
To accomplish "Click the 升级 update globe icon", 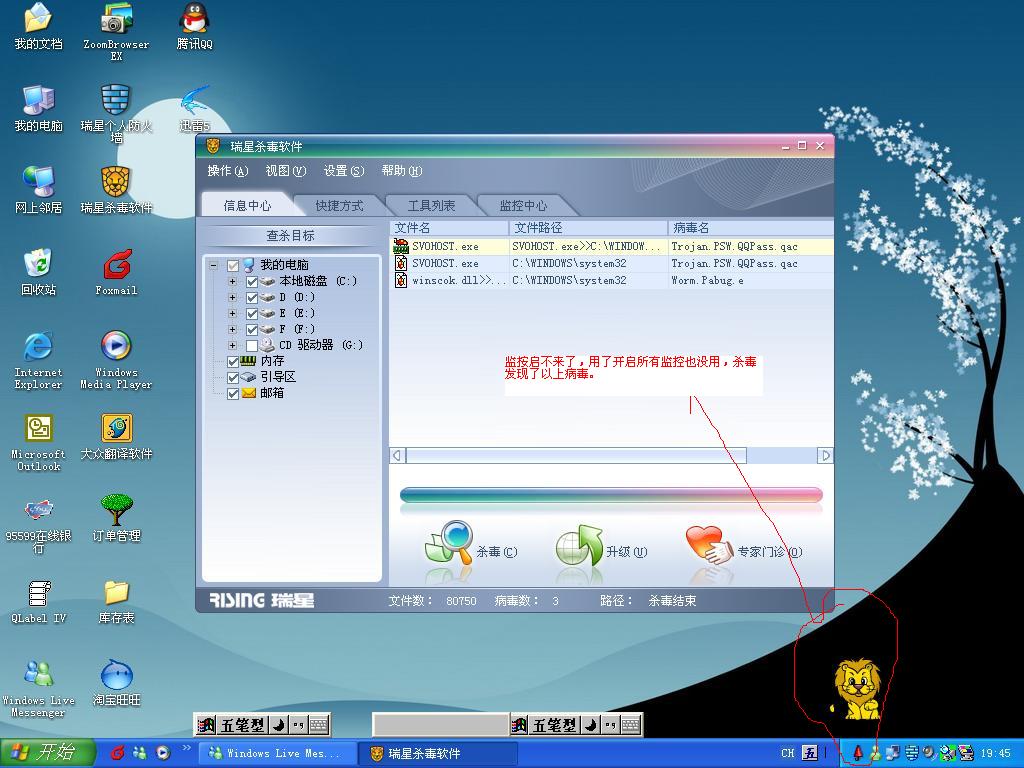I will pyautogui.click(x=579, y=545).
